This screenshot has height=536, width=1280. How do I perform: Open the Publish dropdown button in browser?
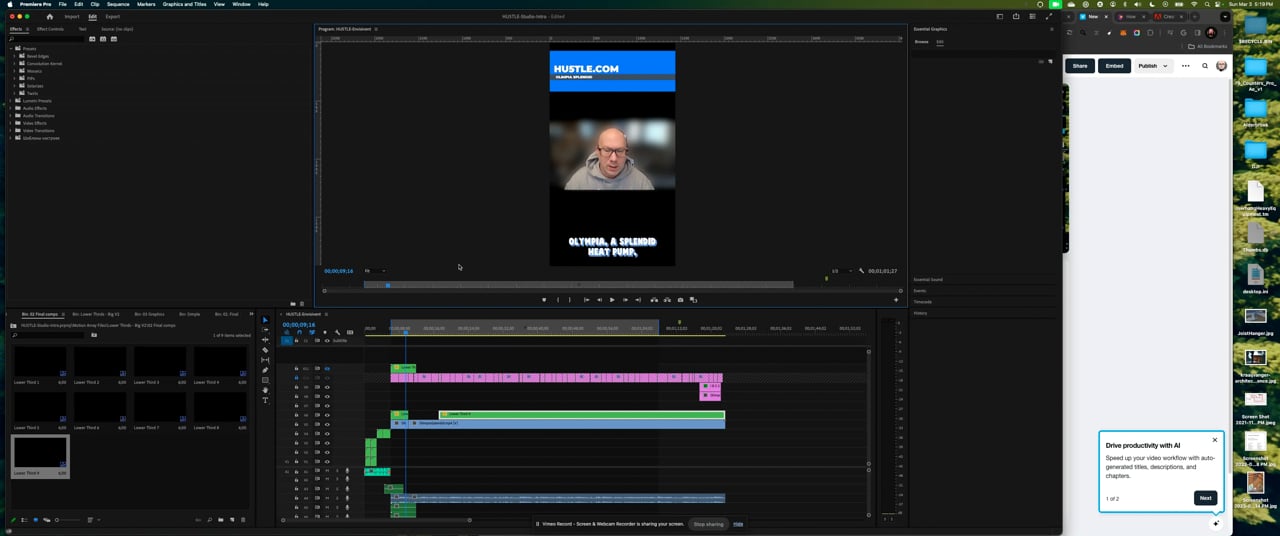coord(1153,66)
